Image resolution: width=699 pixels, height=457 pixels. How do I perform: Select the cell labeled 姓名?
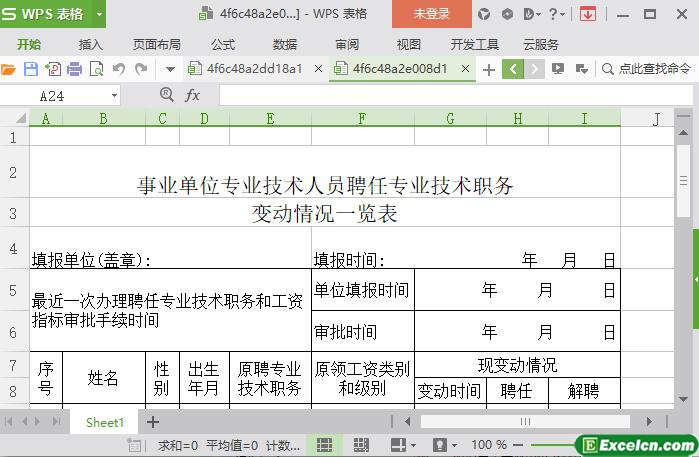point(103,378)
